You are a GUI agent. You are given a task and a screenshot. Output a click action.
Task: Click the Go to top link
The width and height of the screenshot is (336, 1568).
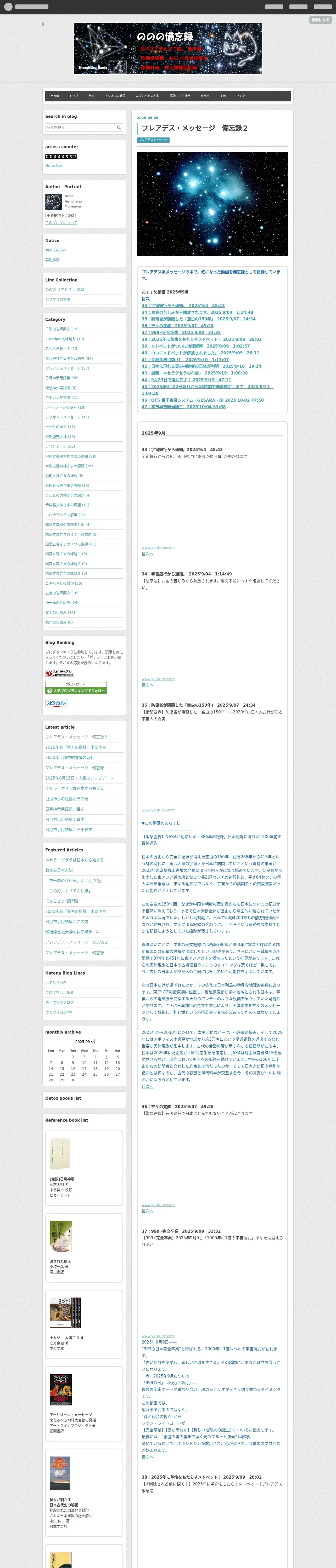(53, 166)
